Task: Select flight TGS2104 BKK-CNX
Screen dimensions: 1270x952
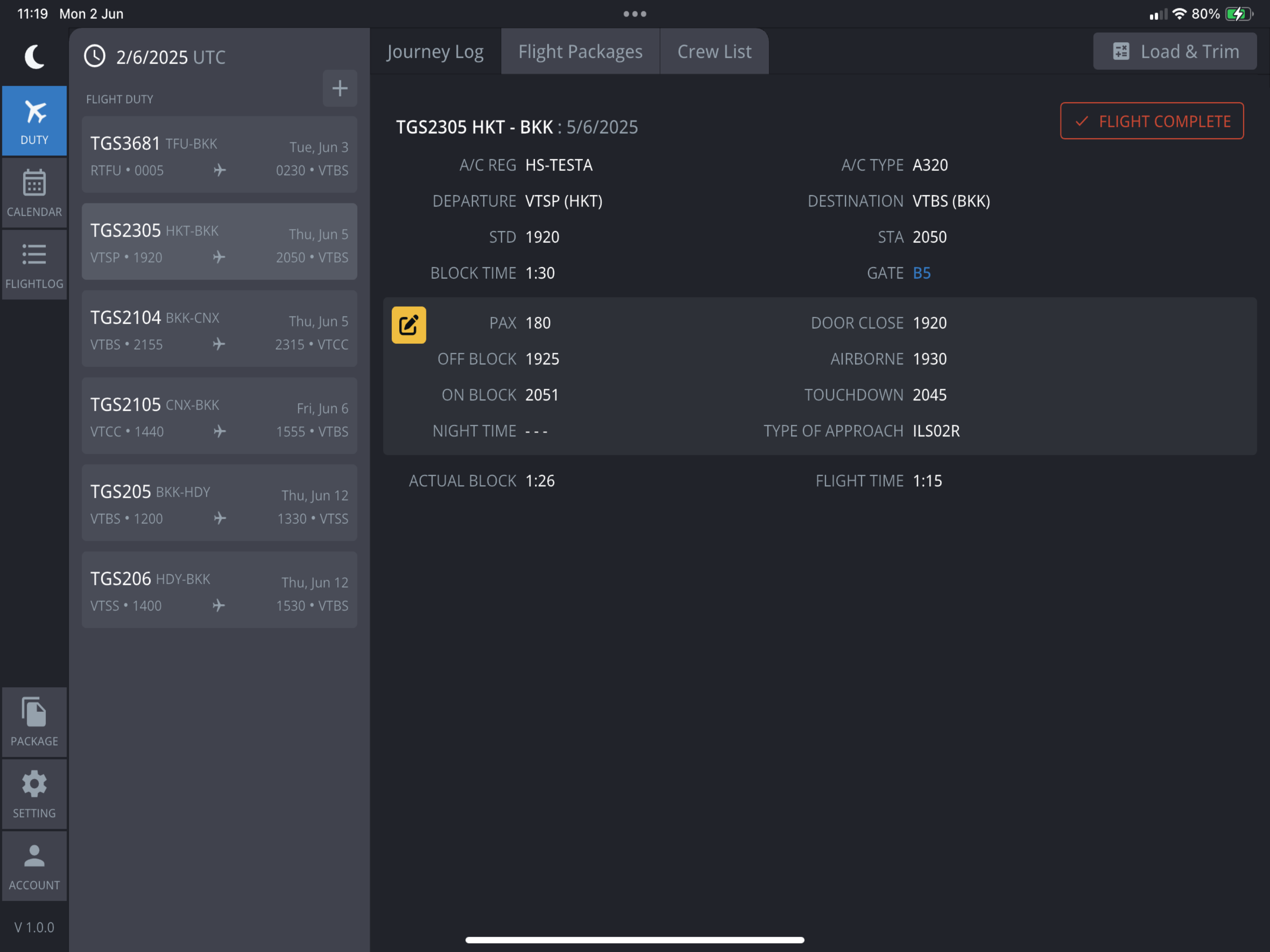Action: pyautogui.click(x=219, y=329)
